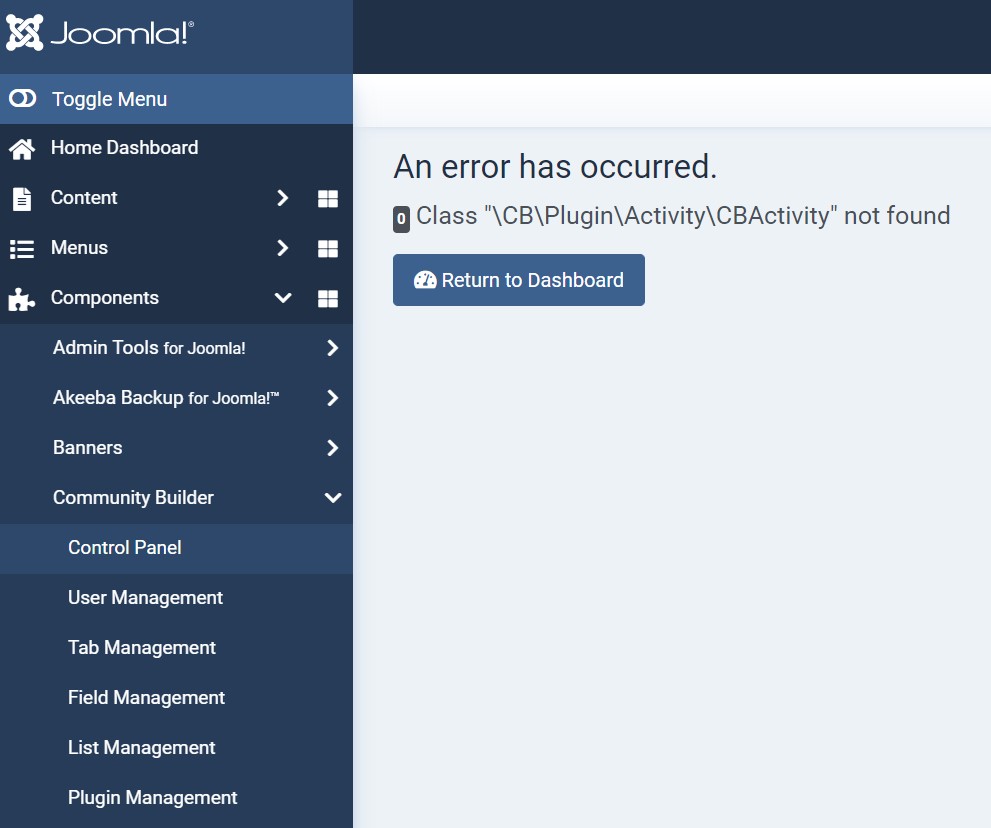This screenshot has width=991, height=828.
Task: Click the Menus list icon
Action: click(x=22, y=248)
